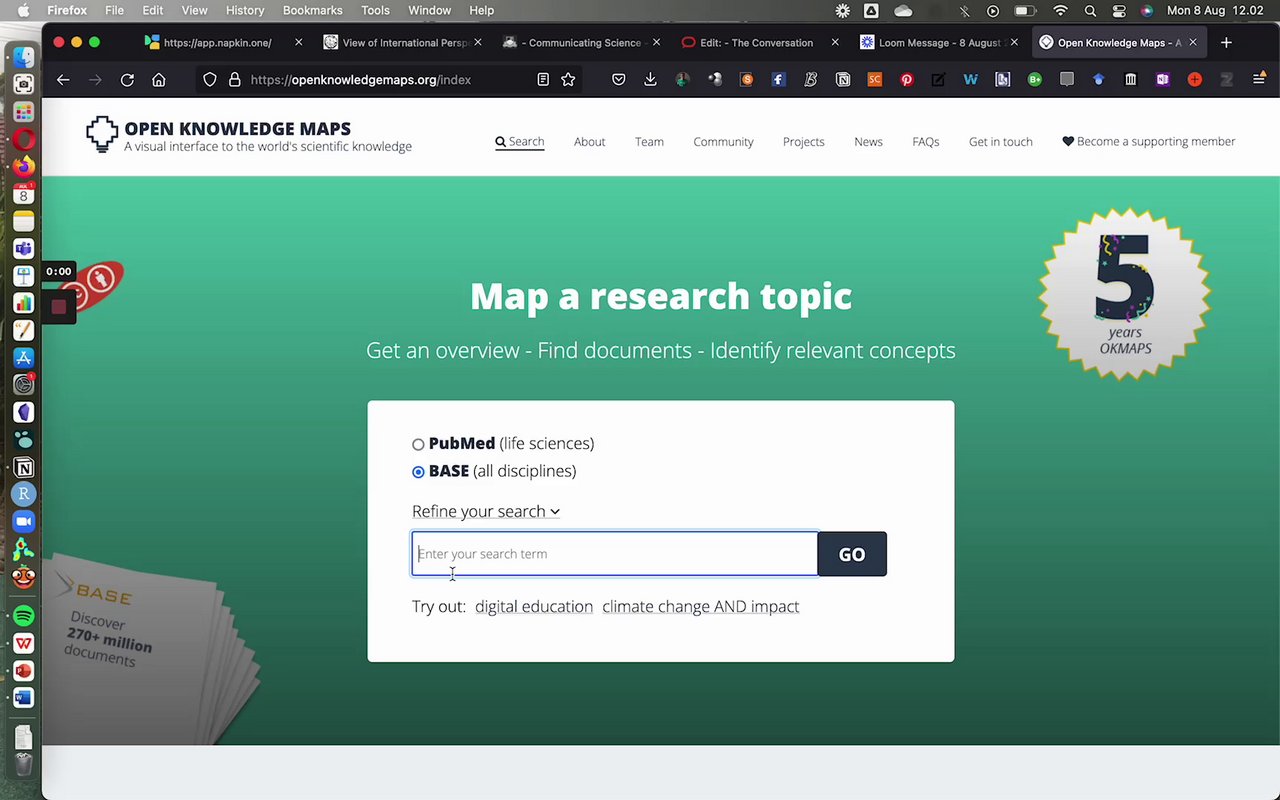Bookmark this page with the star icon
Viewport: 1280px width, 800px height.
tap(568, 80)
